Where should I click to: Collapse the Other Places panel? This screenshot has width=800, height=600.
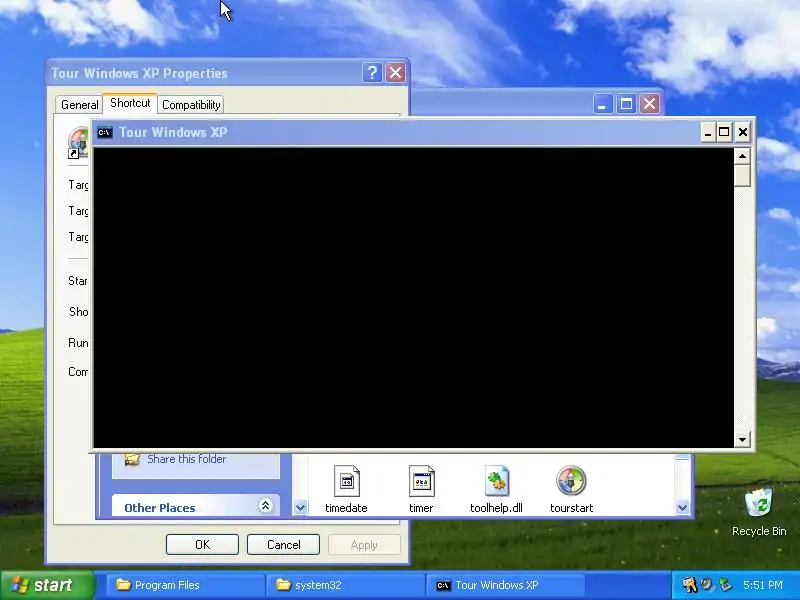click(x=265, y=506)
